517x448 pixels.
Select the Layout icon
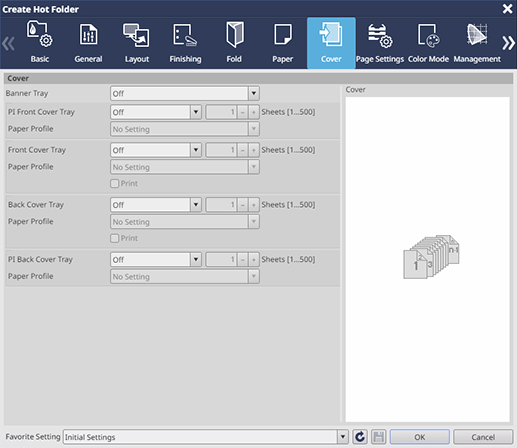click(x=137, y=43)
